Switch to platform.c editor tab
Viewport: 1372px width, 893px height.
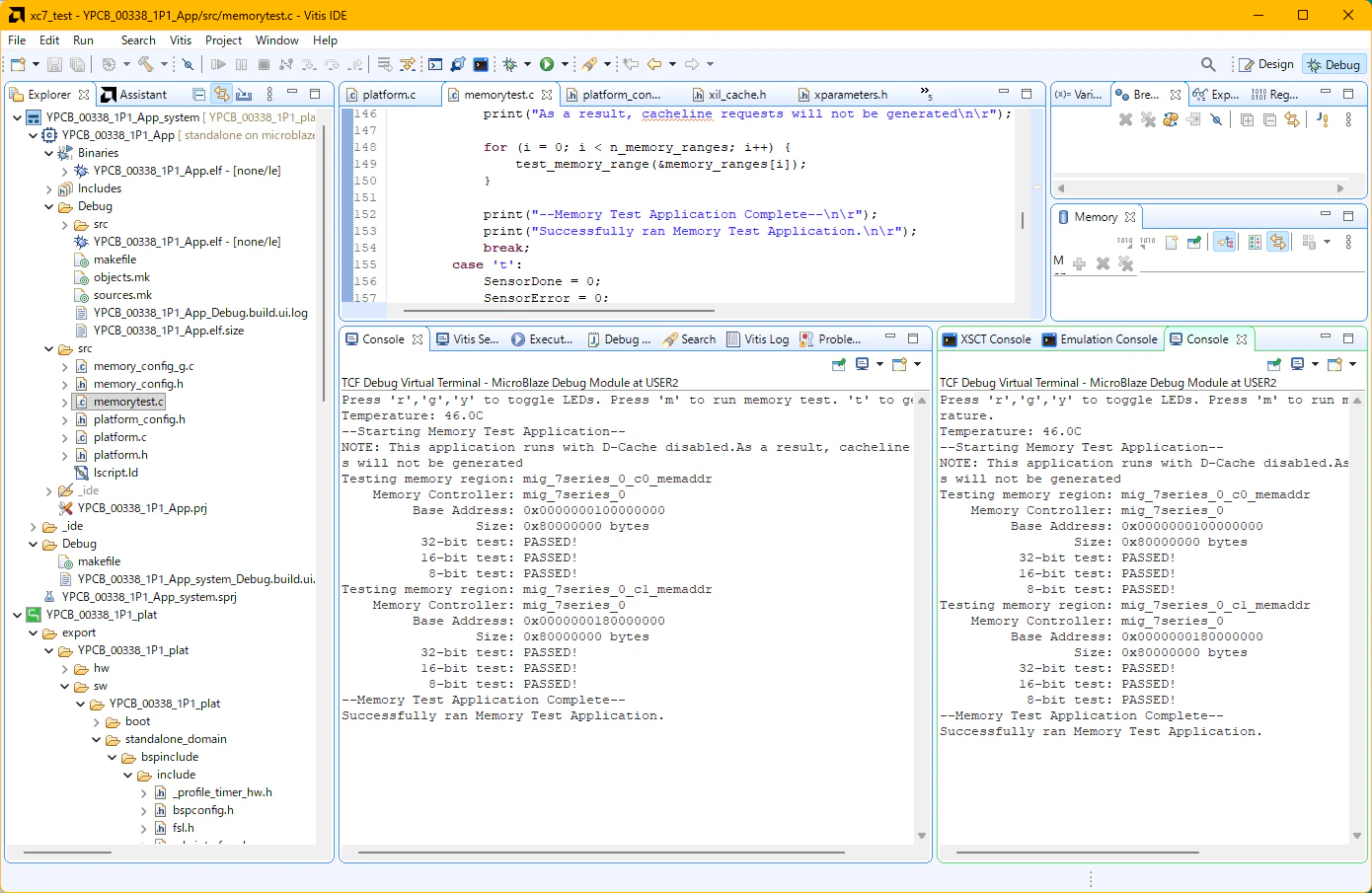point(388,95)
